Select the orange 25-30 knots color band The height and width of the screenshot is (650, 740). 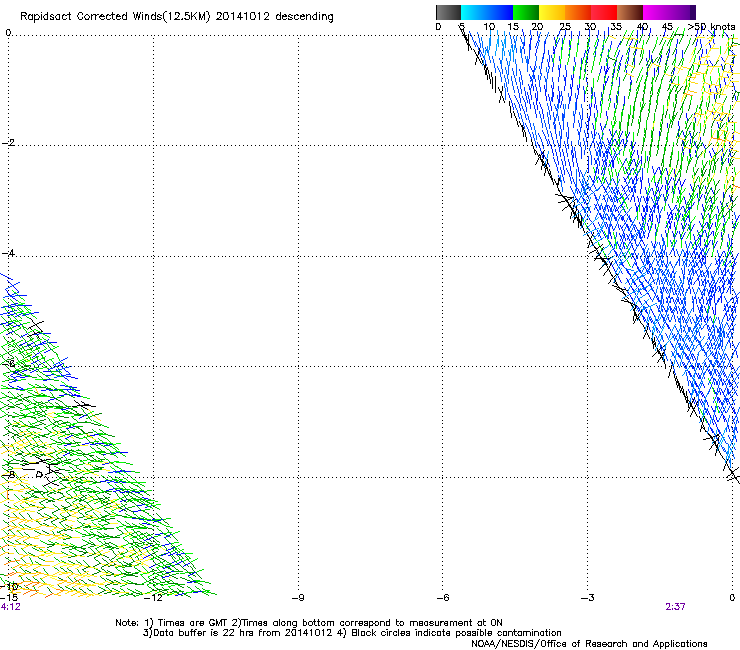pos(578,12)
